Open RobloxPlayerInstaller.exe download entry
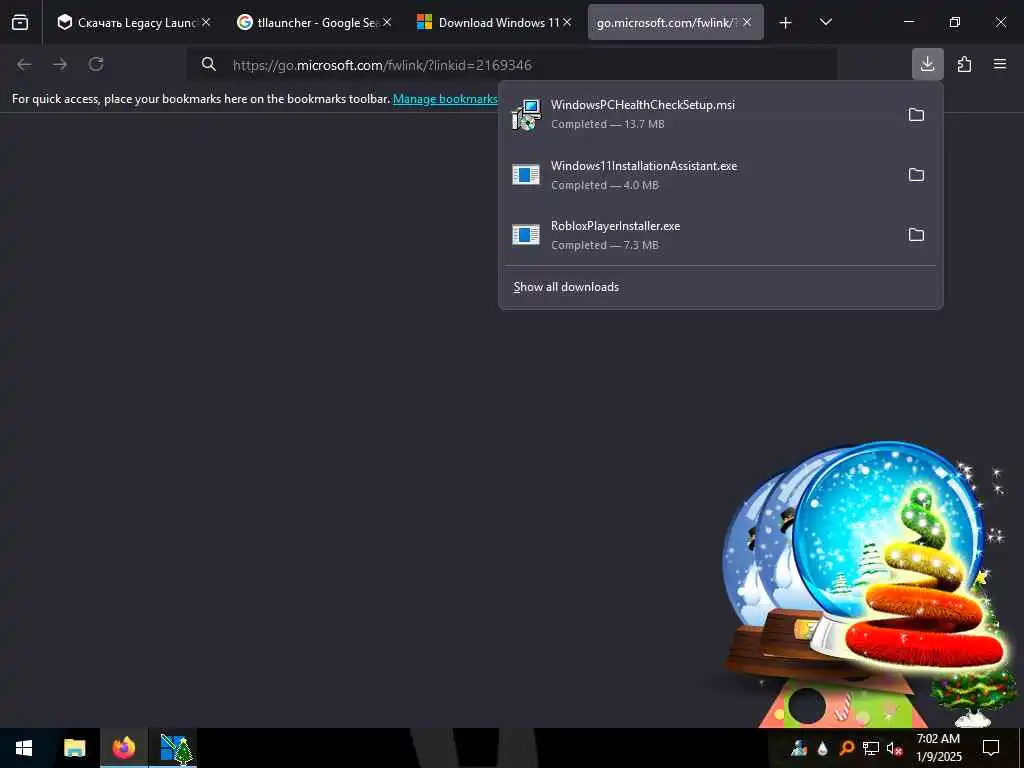The image size is (1024, 768). point(702,234)
